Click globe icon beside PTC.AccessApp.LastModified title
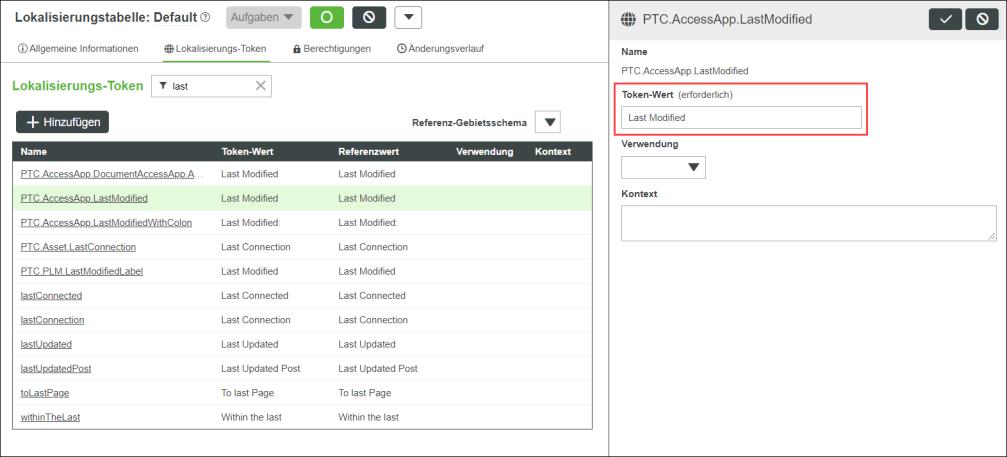Screen dimensions: 1007x457 click(x=628, y=20)
